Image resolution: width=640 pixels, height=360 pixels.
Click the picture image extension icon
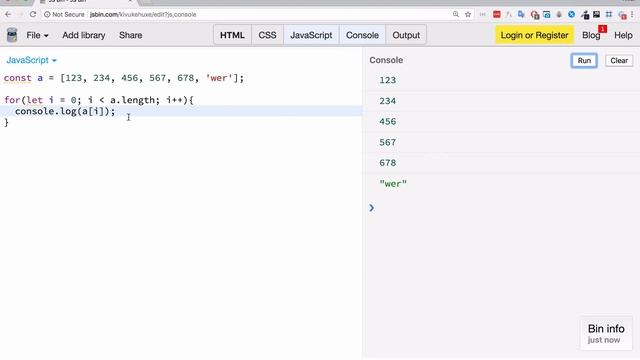(x=596, y=14)
